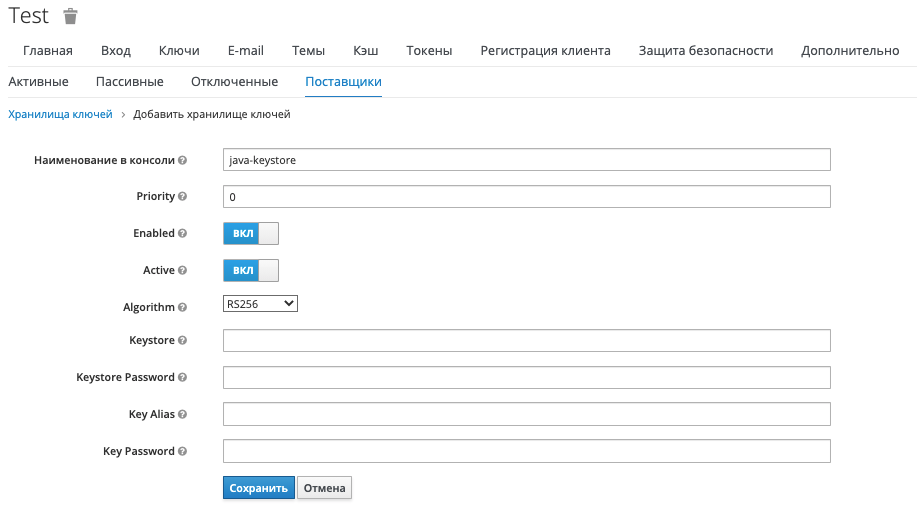The width and height of the screenshot is (917, 519).
Task: Click help icon beside Наименование в консоли
Action: (183, 160)
